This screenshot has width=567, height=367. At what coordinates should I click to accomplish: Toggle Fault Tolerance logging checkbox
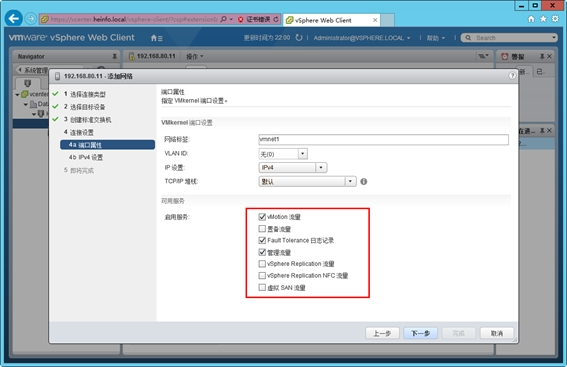tap(262, 240)
